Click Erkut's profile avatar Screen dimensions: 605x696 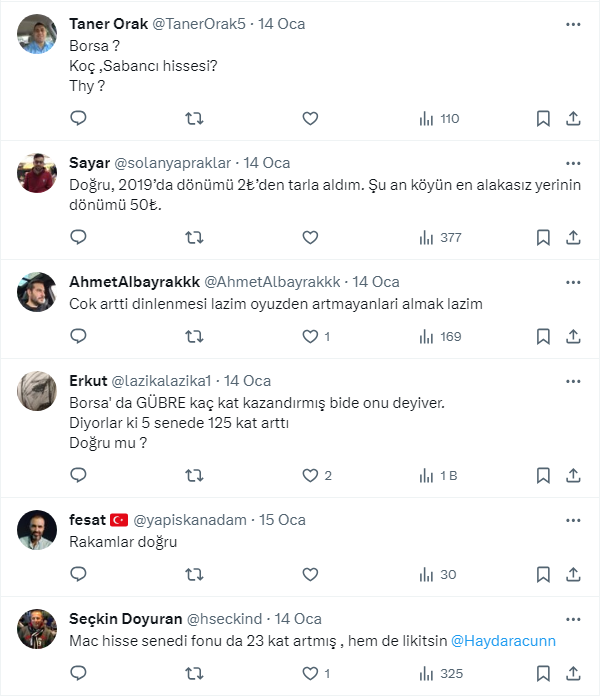coord(37,392)
